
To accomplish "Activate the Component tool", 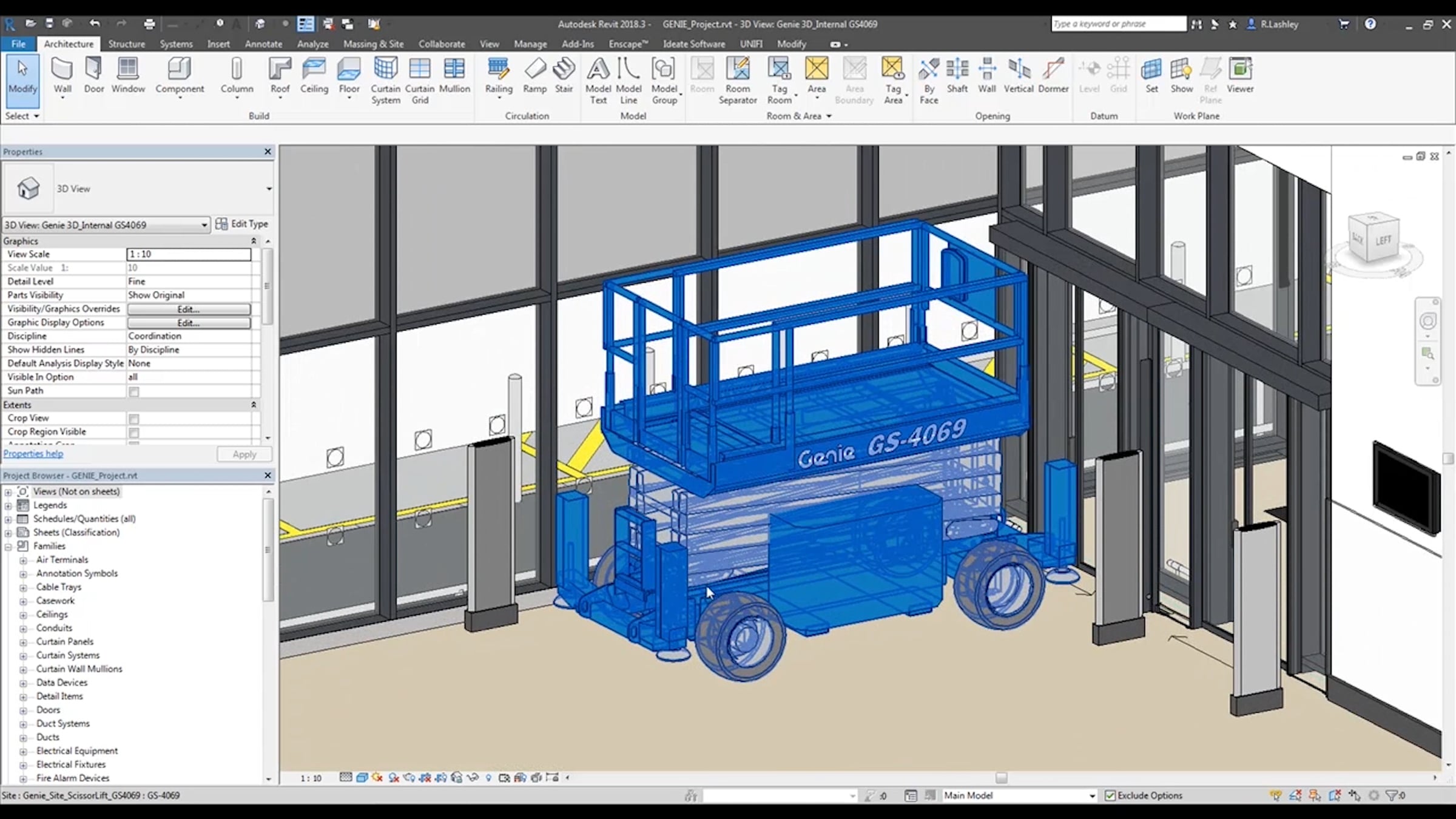I will tap(180, 76).
